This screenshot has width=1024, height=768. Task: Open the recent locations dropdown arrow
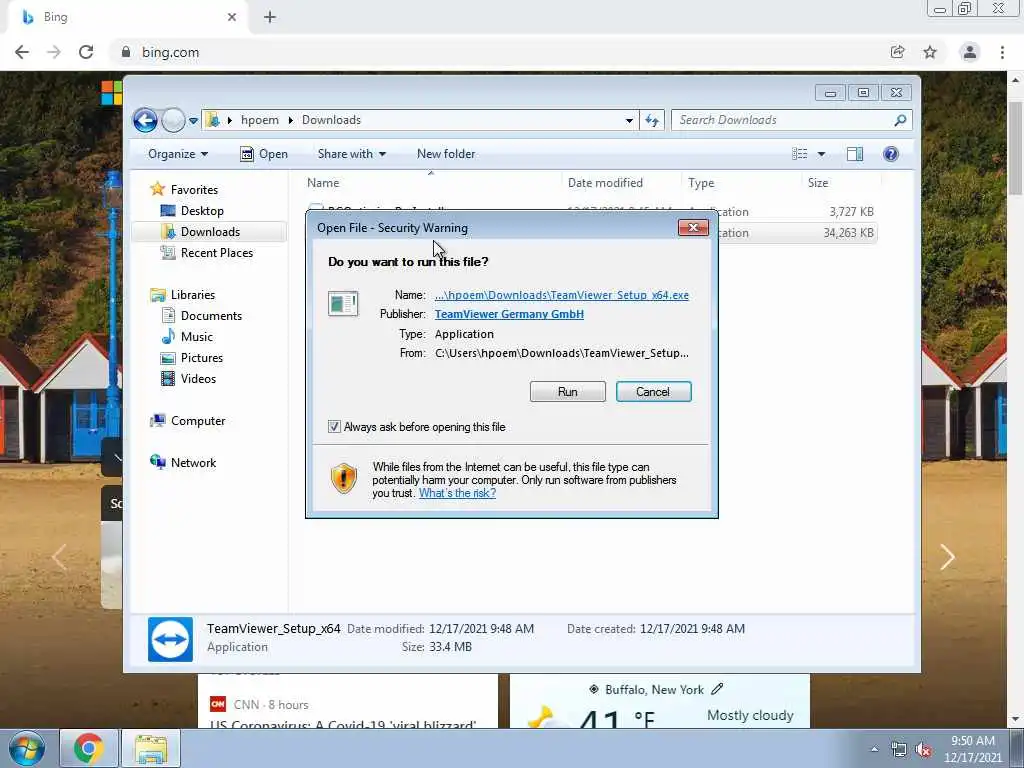[x=193, y=121]
